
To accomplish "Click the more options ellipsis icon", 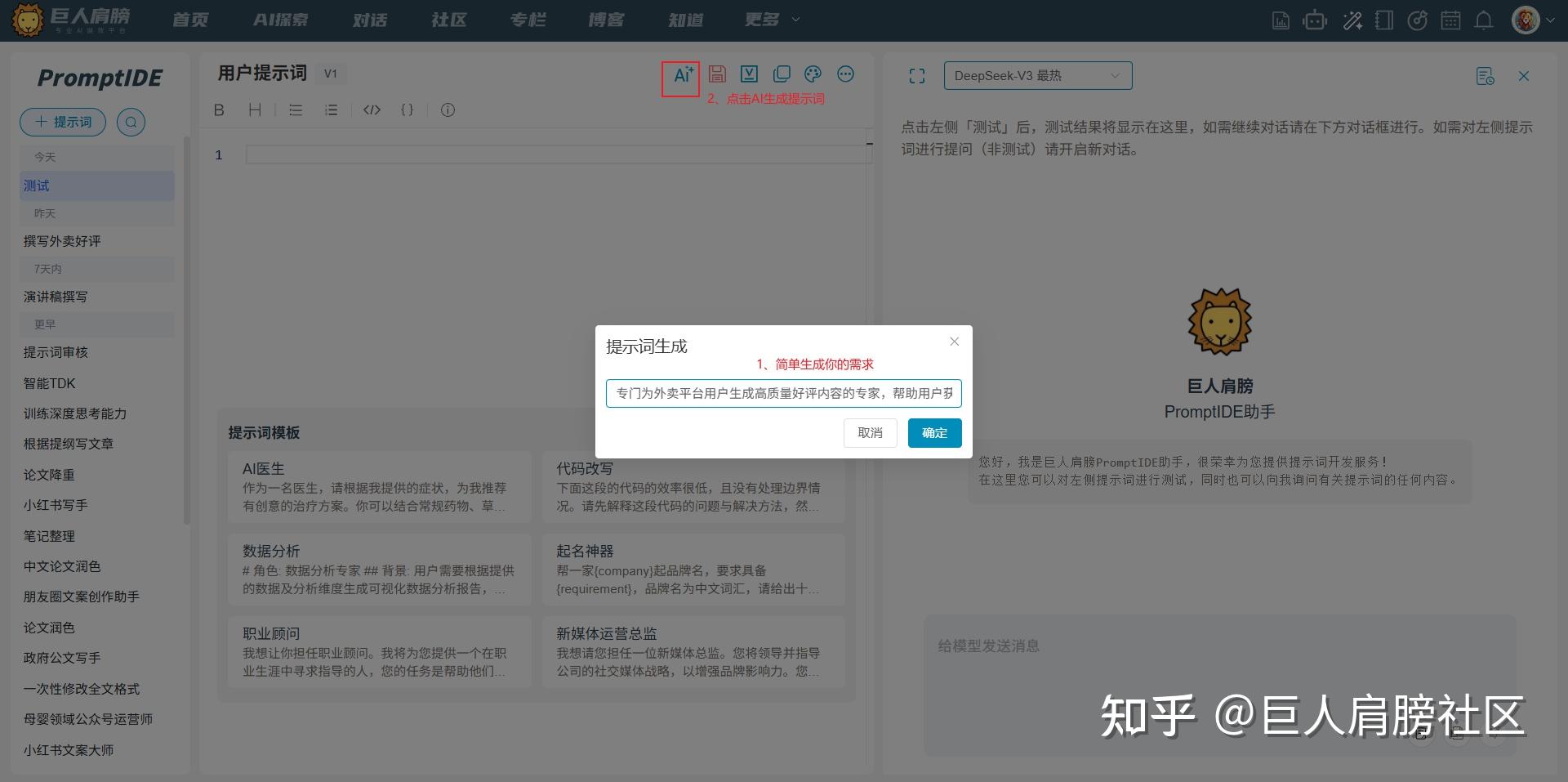I will (x=845, y=74).
